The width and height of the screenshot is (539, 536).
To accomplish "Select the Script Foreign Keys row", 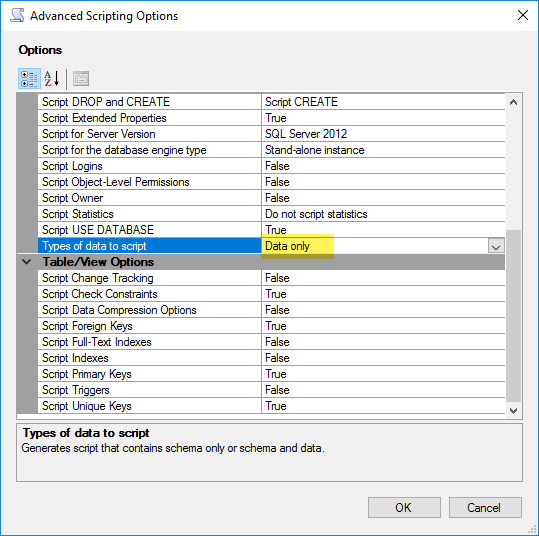I will click(x=271, y=326).
